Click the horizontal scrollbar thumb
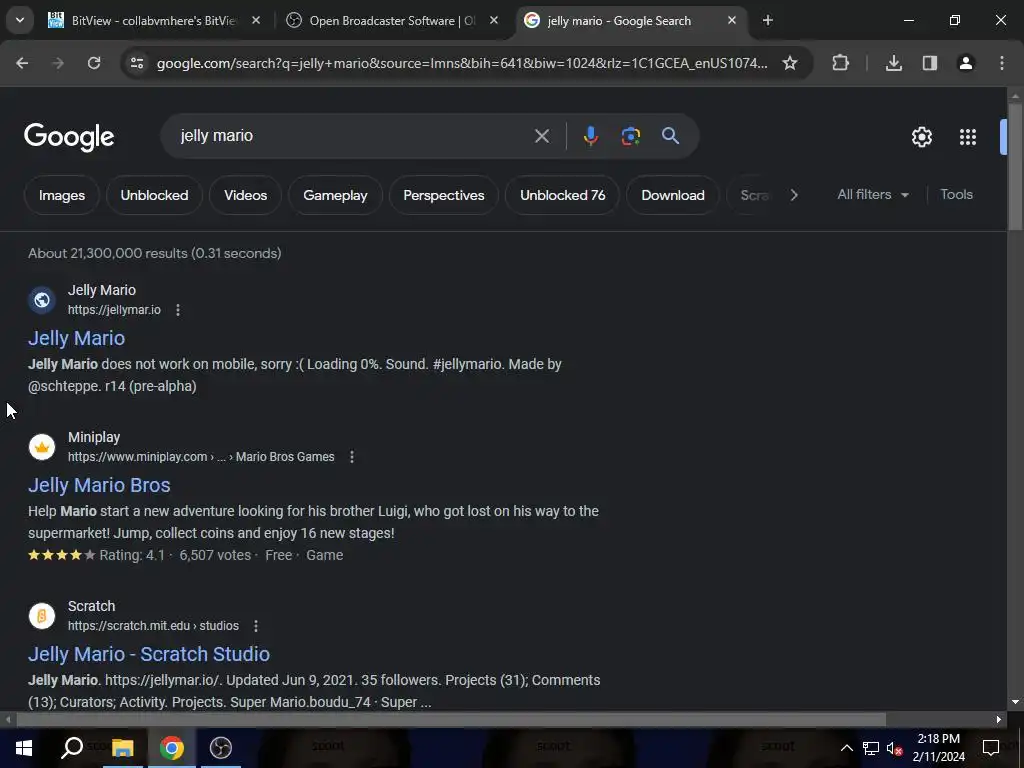The height and width of the screenshot is (768, 1024). [x=451, y=720]
